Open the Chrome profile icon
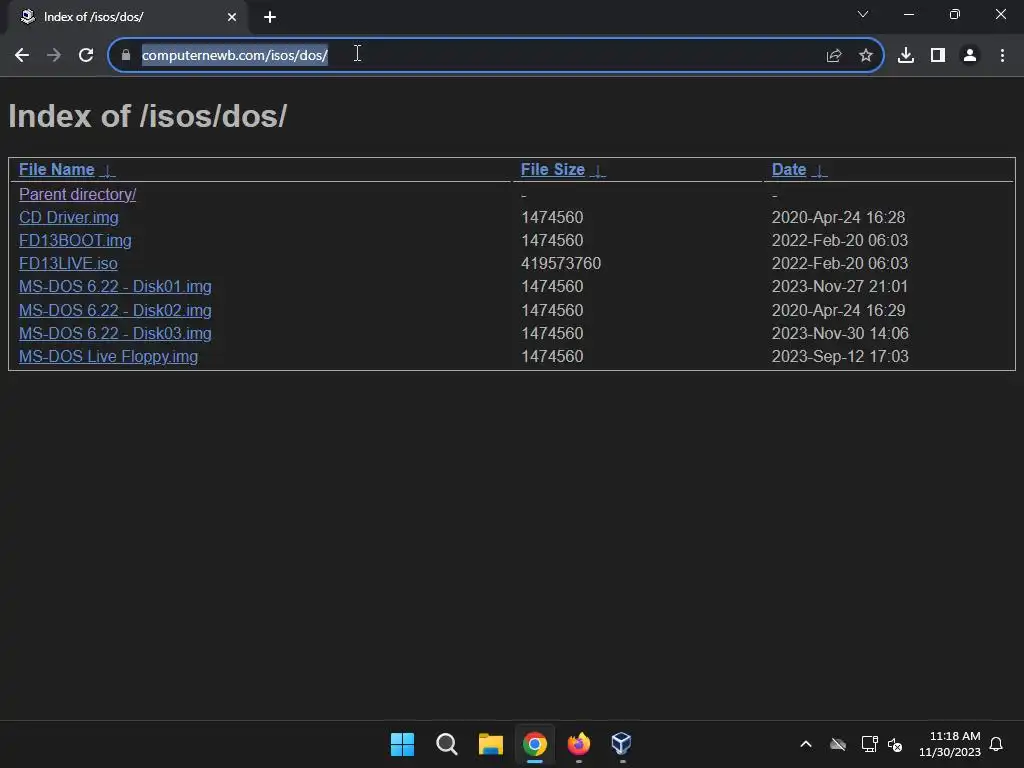Image resolution: width=1024 pixels, height=768 pixels. [970, 56]
